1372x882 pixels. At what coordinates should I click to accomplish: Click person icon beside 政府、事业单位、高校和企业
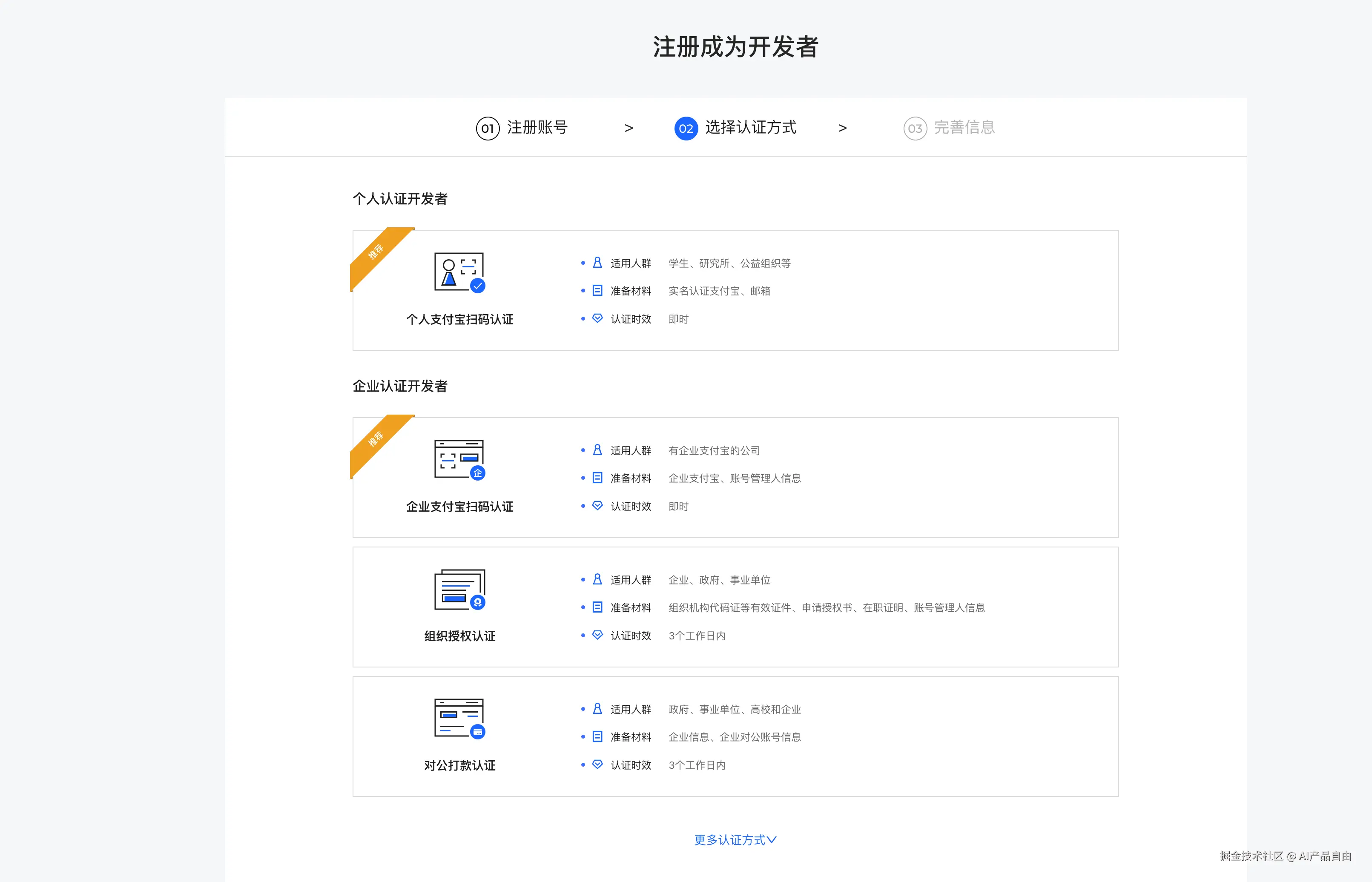[x=597, y=709]
